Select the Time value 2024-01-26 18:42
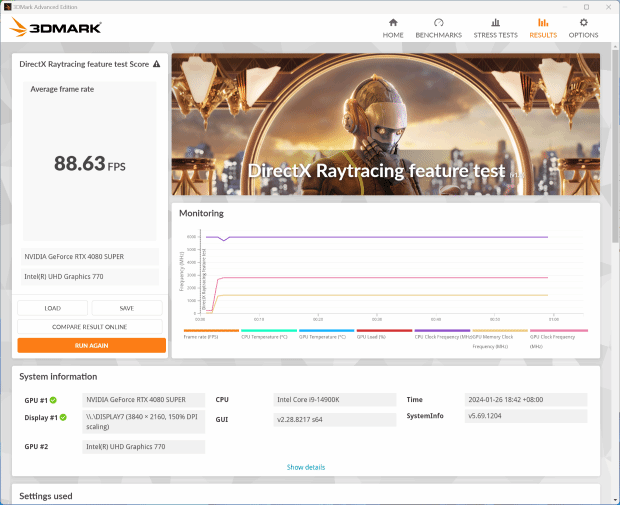This screenshot has height=505, width=620. [x=526, y=400]
